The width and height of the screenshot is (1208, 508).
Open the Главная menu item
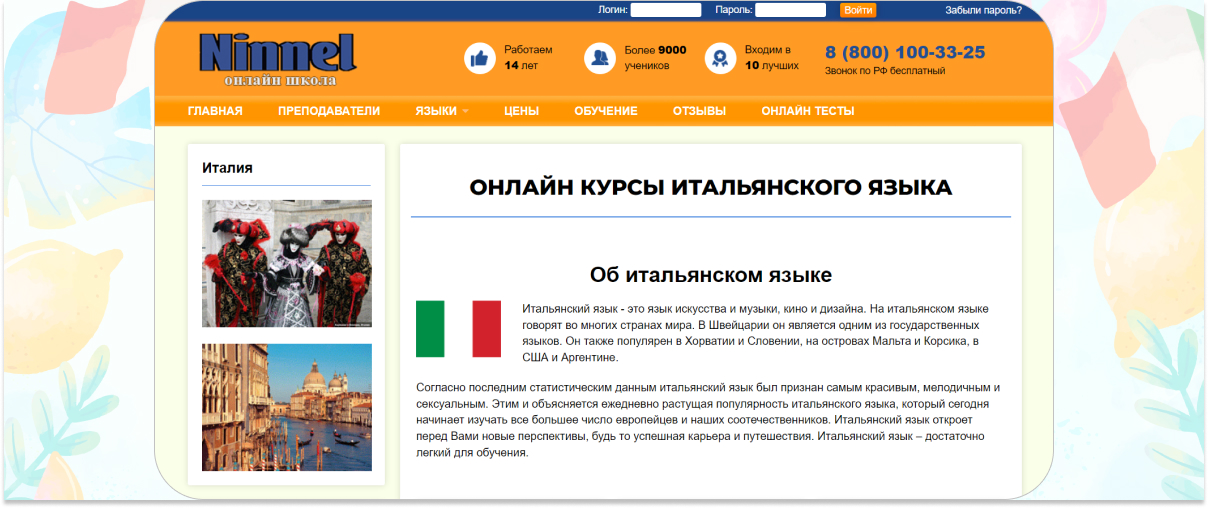(215, 111)
